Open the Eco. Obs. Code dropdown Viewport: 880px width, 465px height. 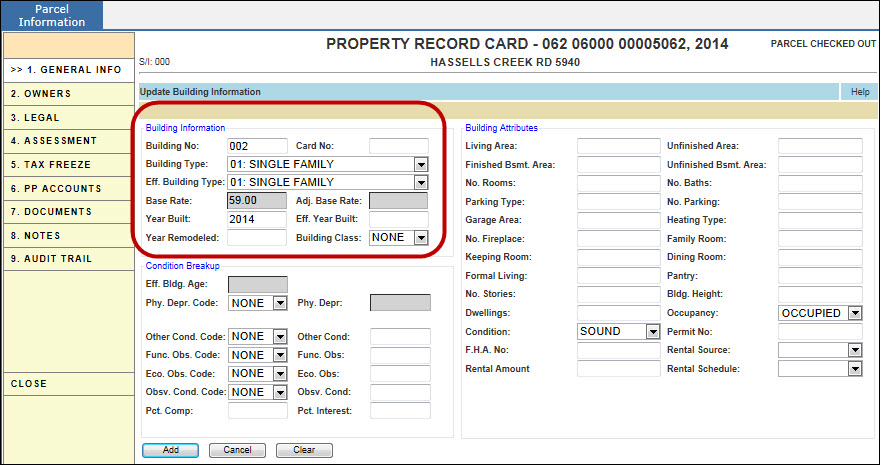[280, 374]
